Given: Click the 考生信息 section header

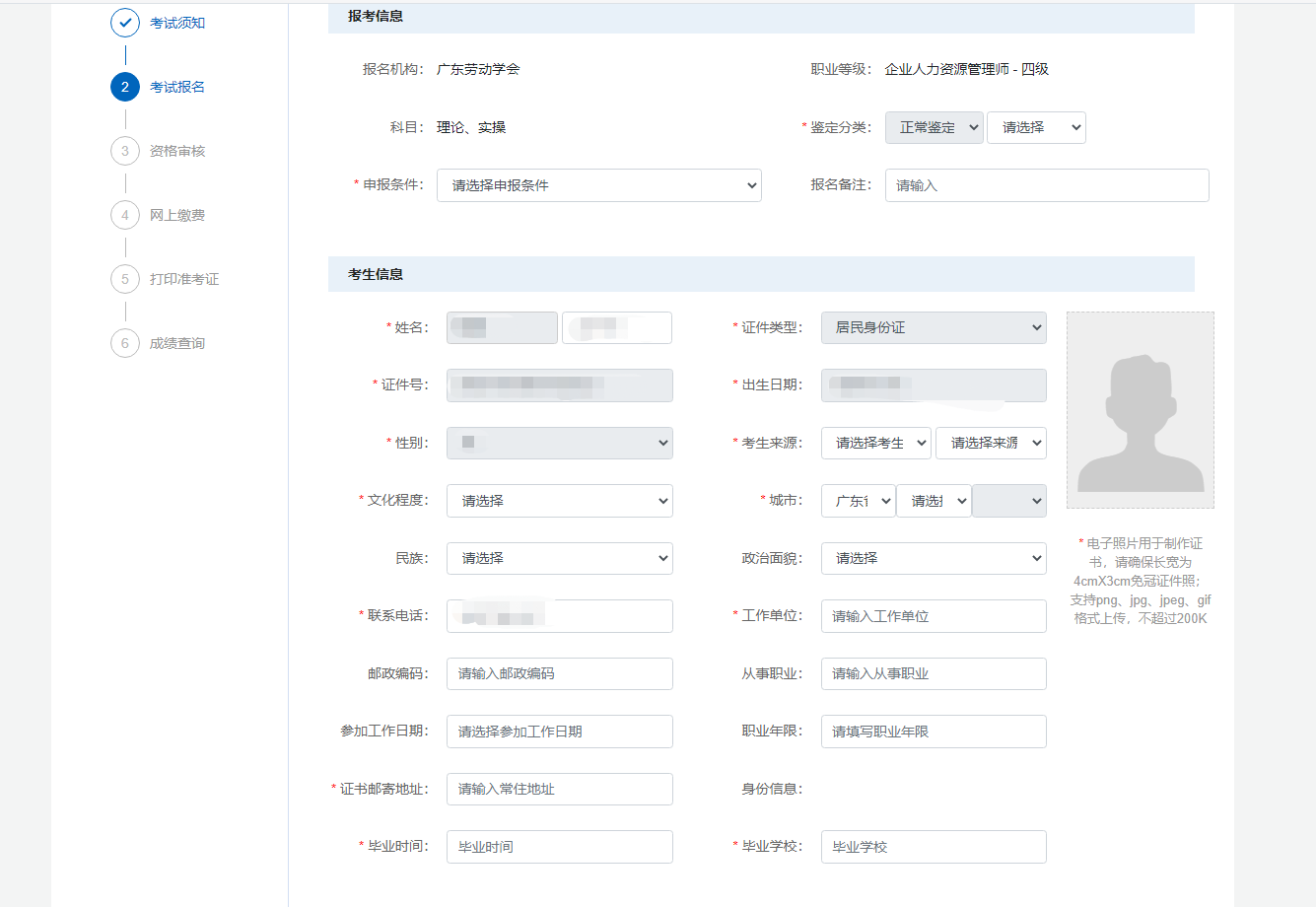Looking at the screenshot, I should 761,274.
